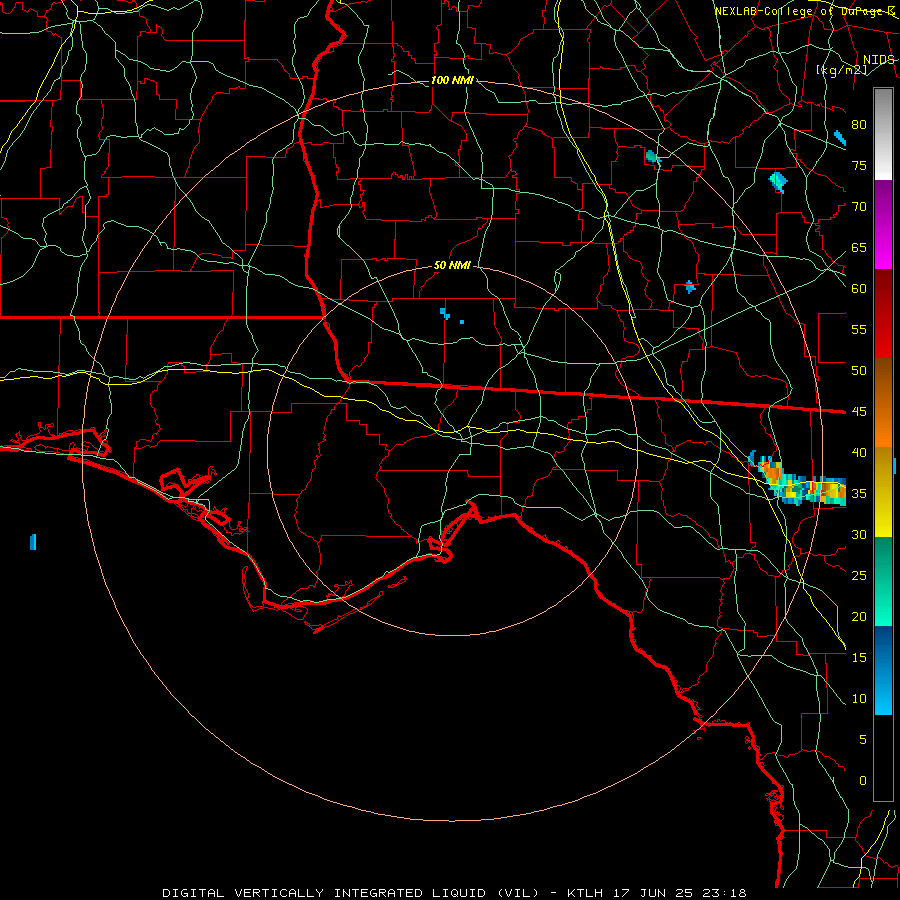The image size is (900, 900).
Task: Click the "23:18" timestamp in the footer
Action: (726, 893)
